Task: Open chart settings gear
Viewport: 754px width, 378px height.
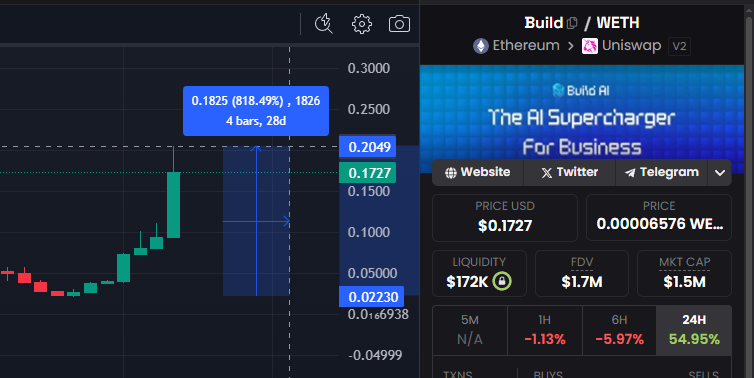Action: tap(362, 24)
